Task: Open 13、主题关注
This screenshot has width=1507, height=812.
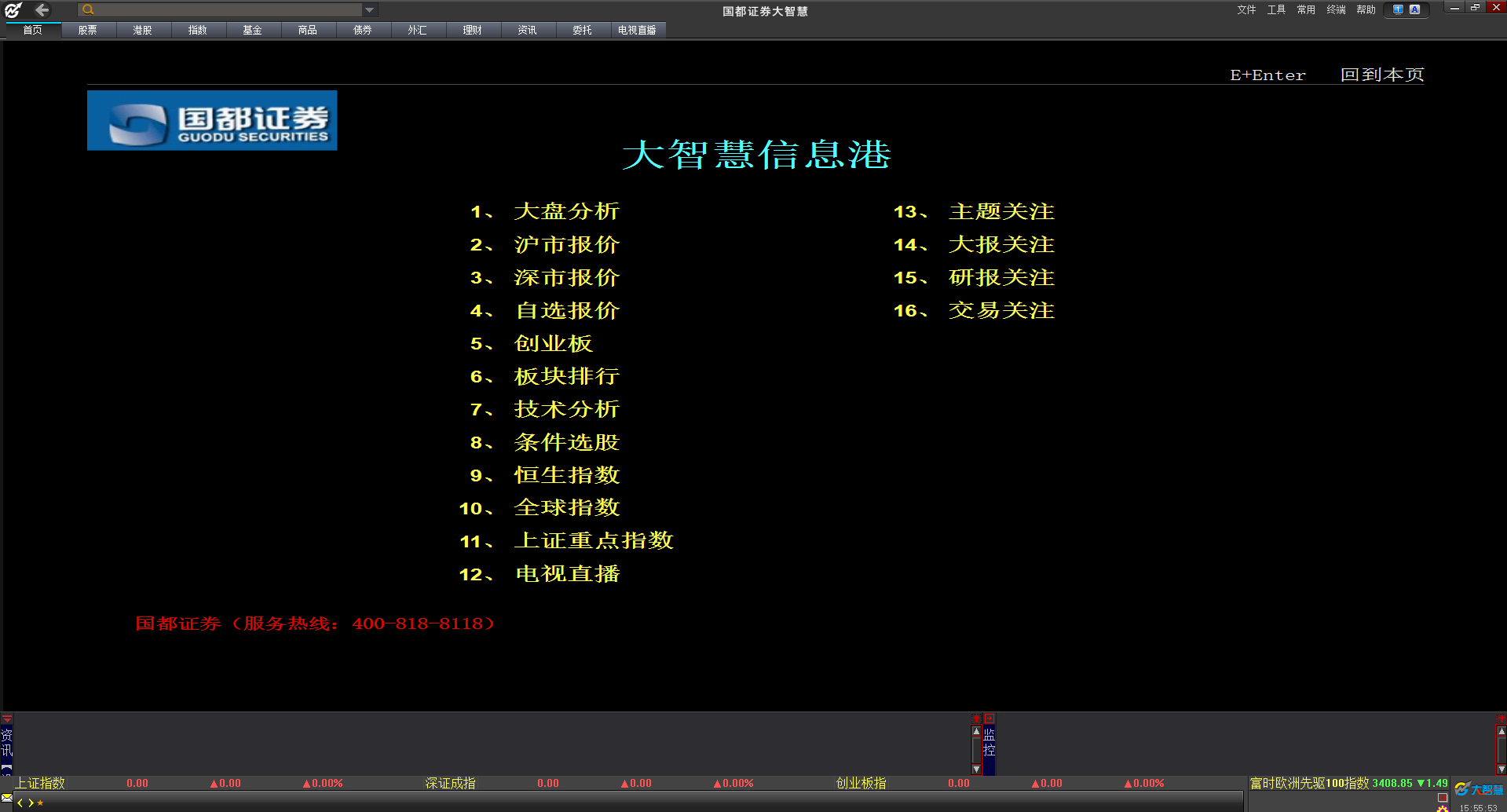Action: [974, 211]
